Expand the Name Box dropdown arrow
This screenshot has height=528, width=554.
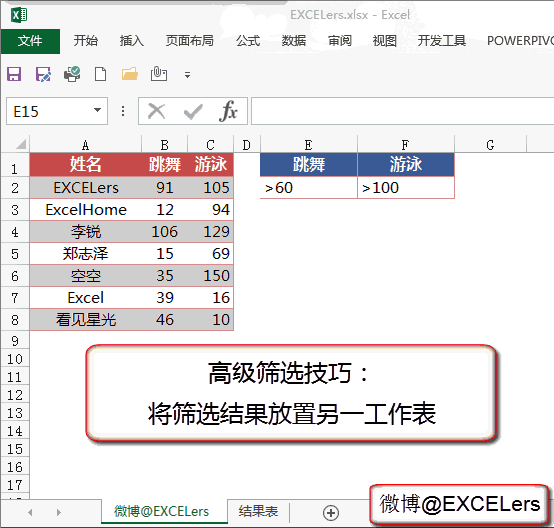(97, 110)
